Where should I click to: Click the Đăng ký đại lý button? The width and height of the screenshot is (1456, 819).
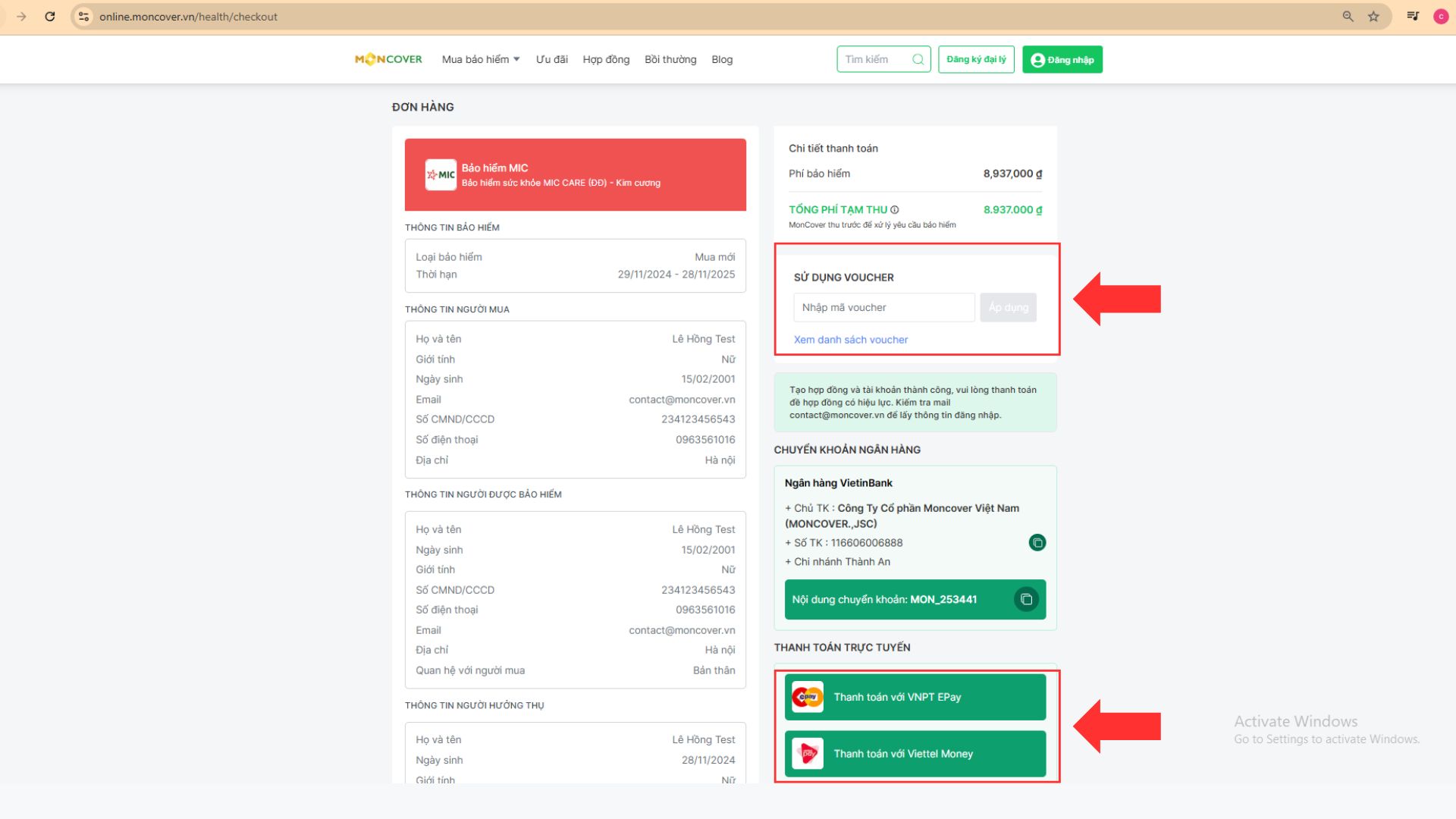[x=976, y=59]
